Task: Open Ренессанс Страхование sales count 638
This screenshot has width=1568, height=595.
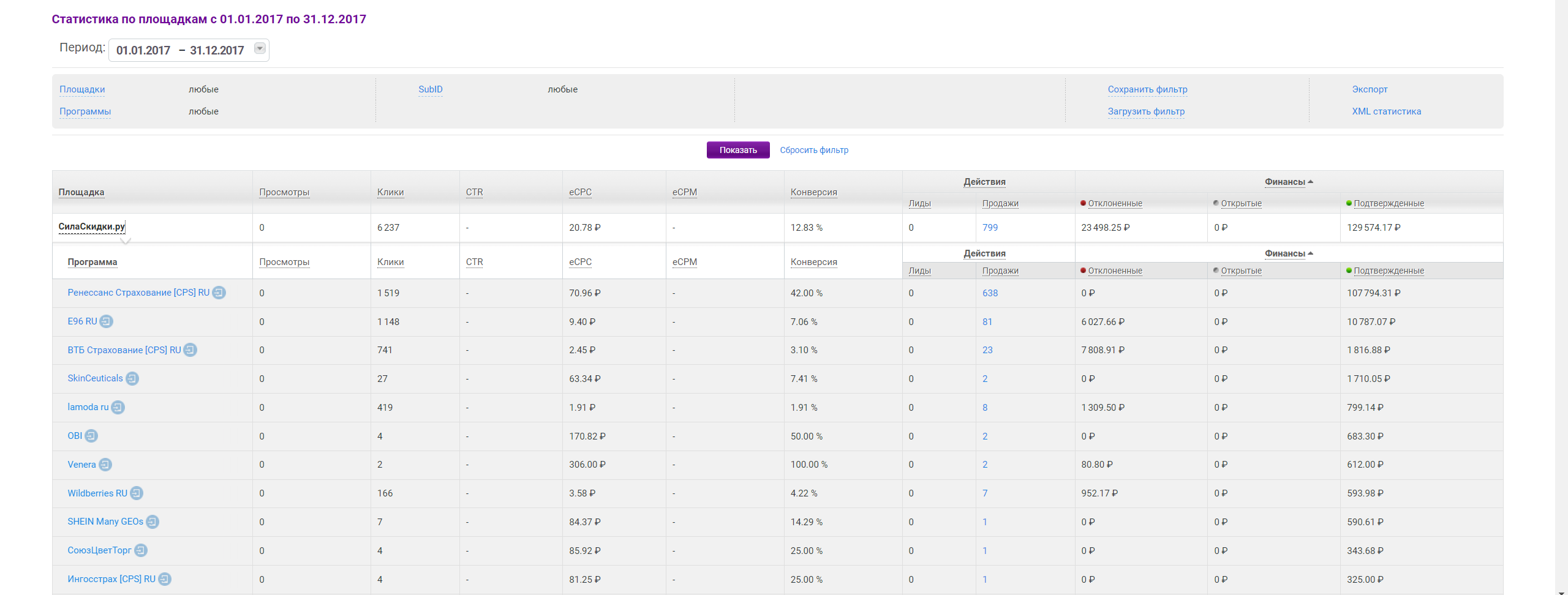Action: 990,293
